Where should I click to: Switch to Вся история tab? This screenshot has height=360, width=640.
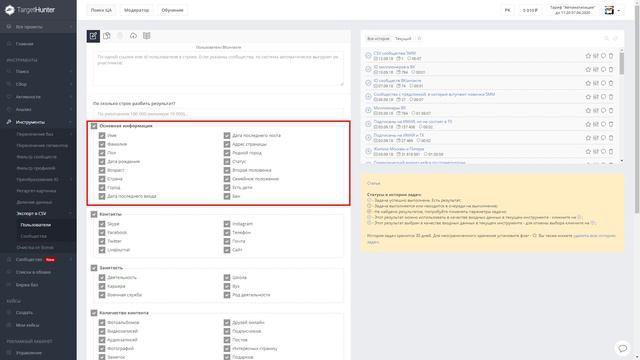378,39
